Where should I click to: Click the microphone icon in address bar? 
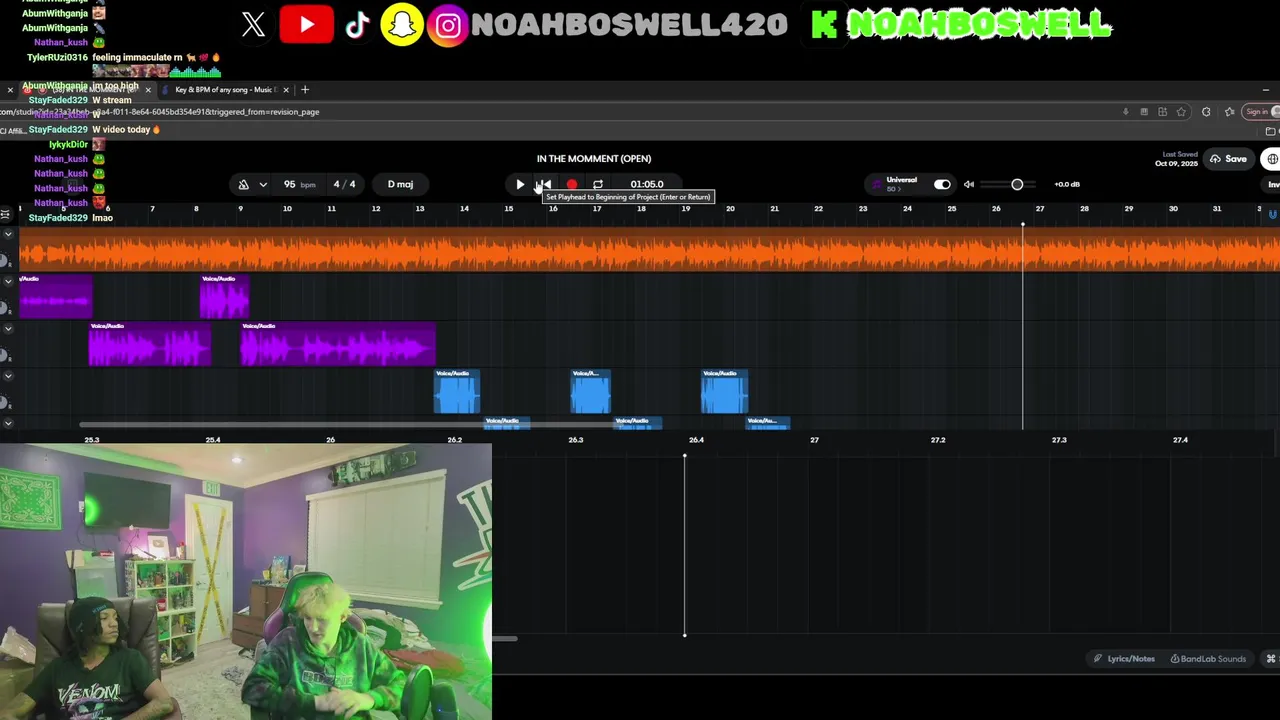pos(1126,112)
